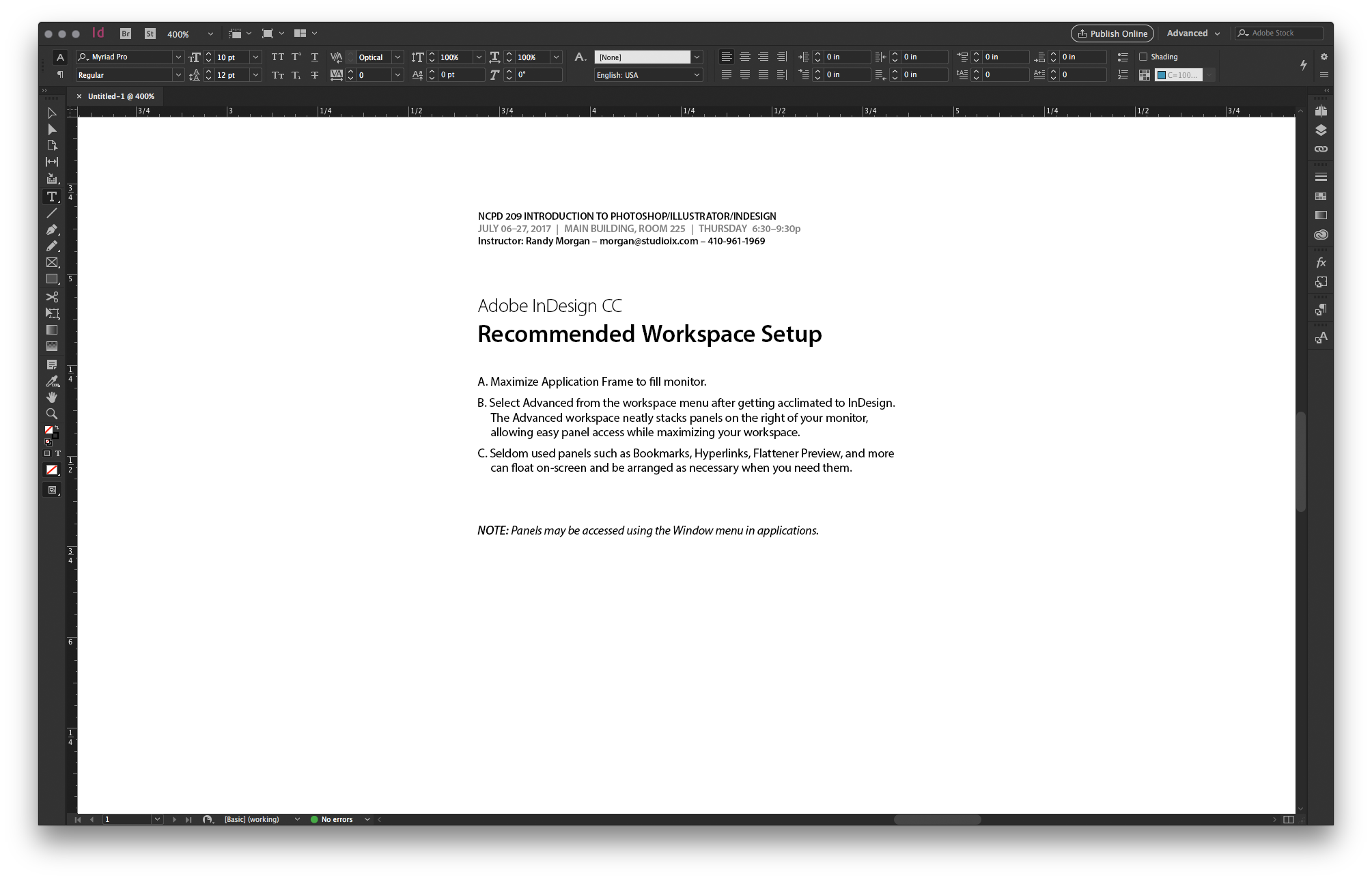
Task: Open Adobe Stock via St icon
Action: click(150, 33)
